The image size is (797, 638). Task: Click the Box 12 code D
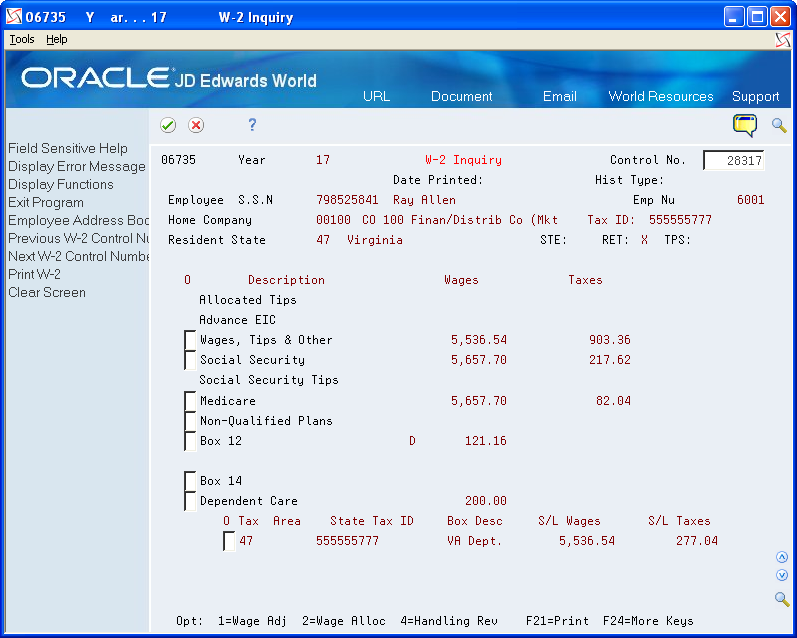(x=412, y=441)
